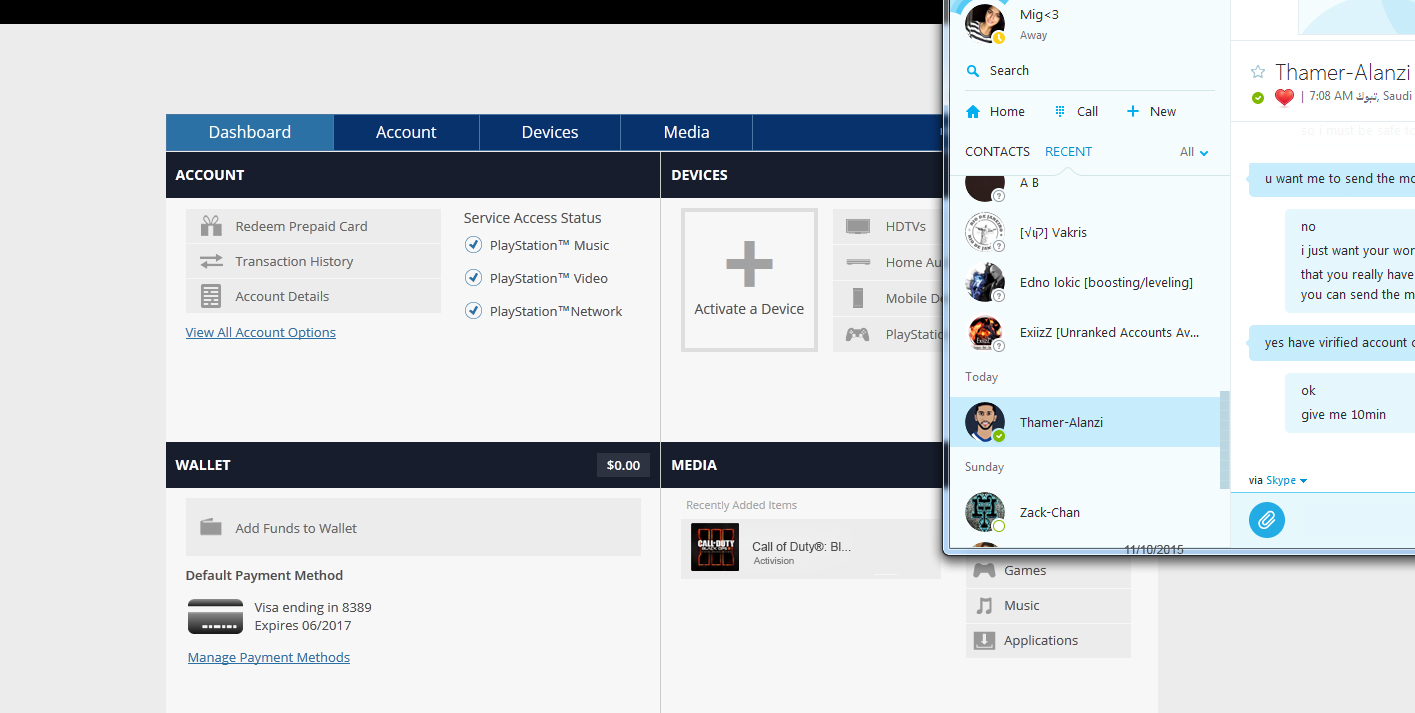
Task: Click the favorite star next to Thamer-Alanzi
Action: (1258, 71)
